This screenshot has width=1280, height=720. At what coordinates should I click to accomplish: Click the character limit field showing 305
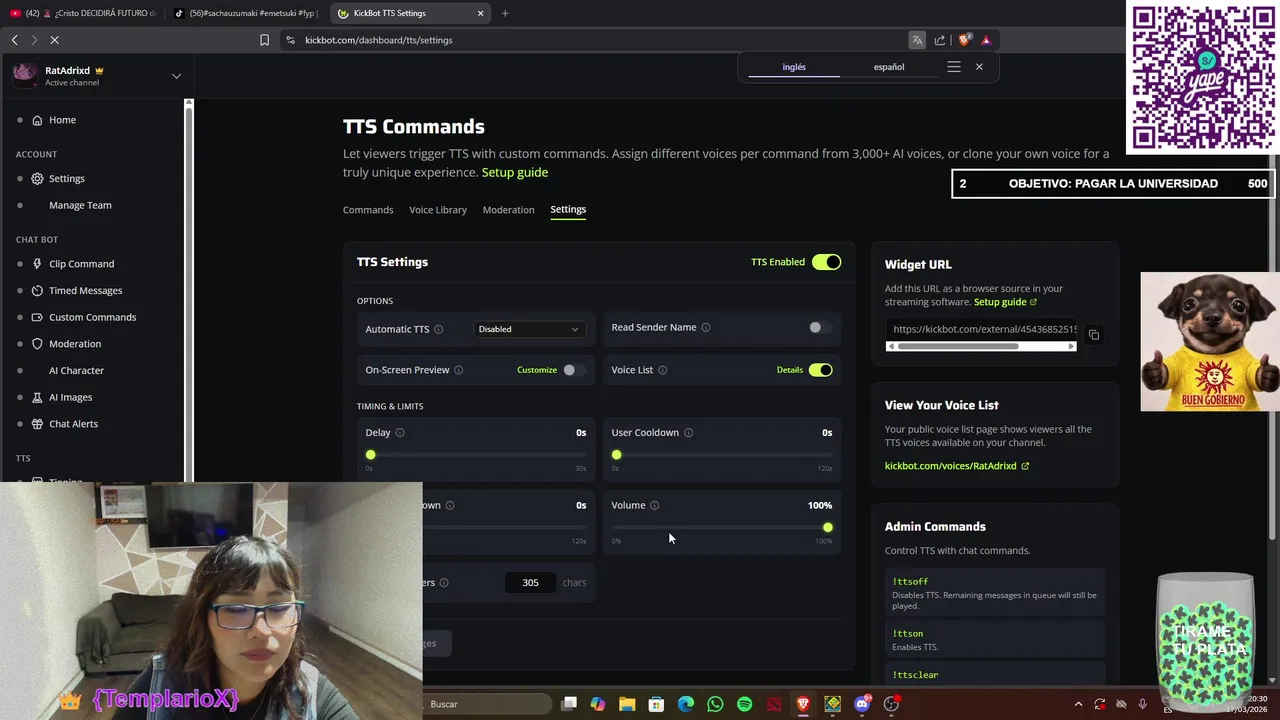coord(530,582)
